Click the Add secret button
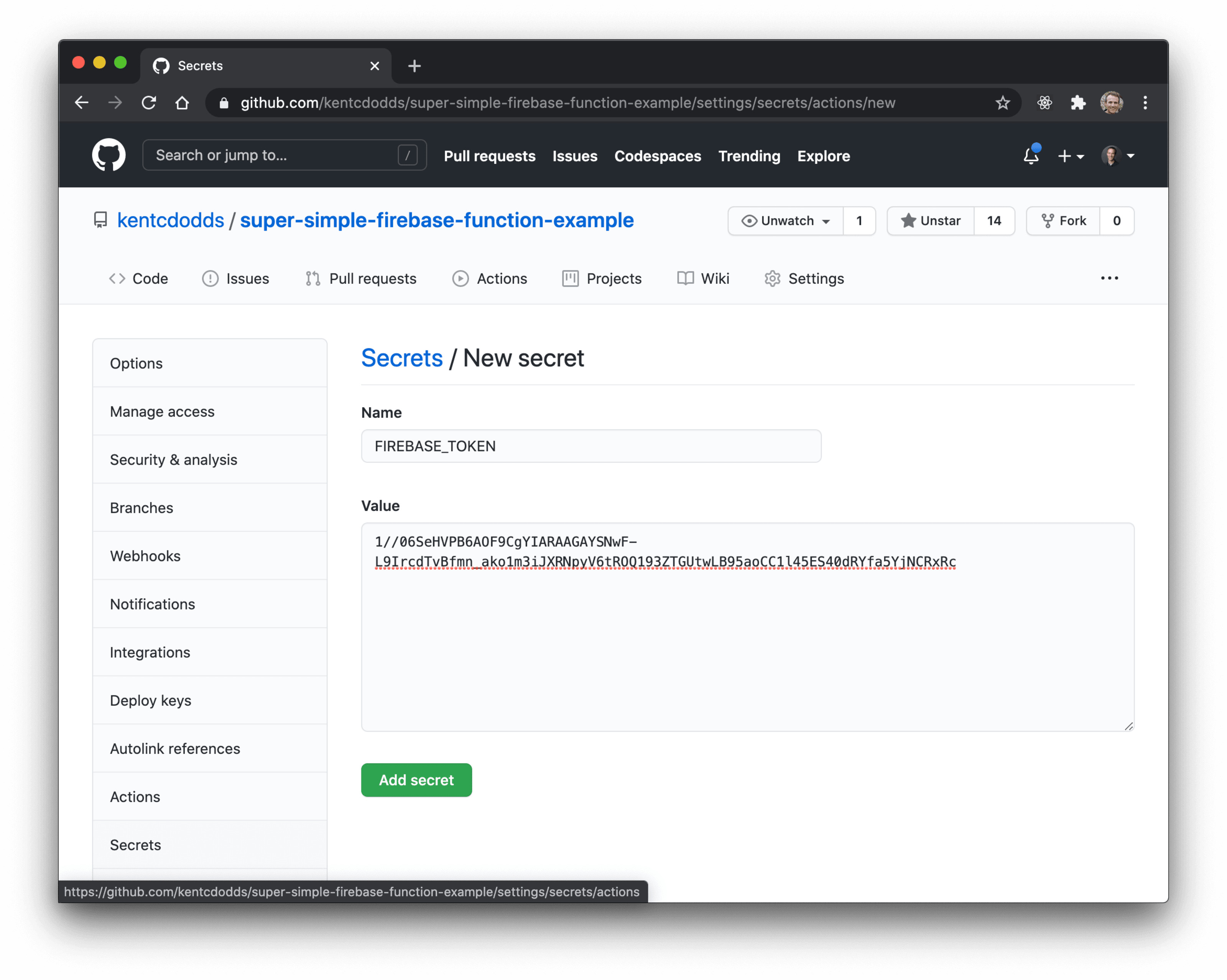The image size is (1227, 980). (416, 780)
